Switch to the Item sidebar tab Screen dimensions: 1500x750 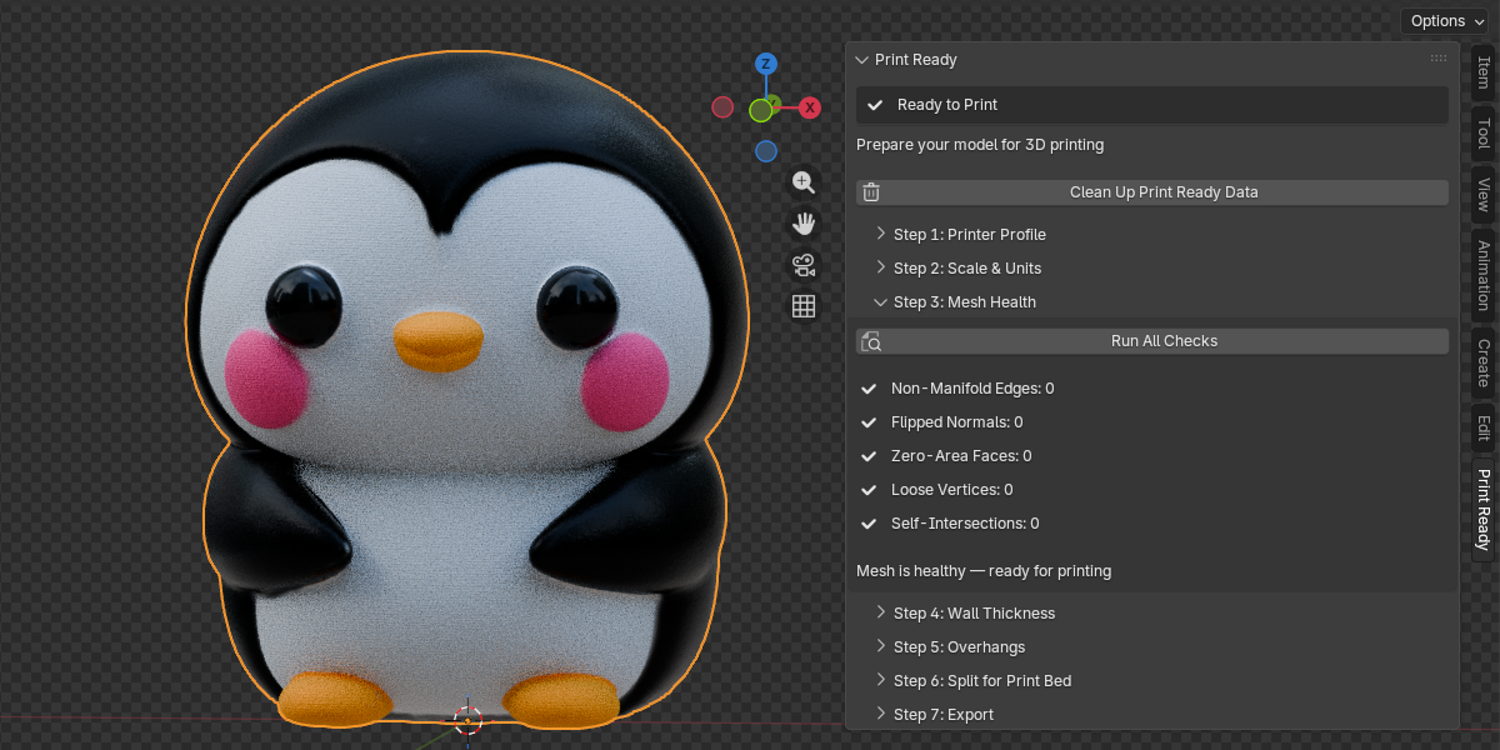1483,74
